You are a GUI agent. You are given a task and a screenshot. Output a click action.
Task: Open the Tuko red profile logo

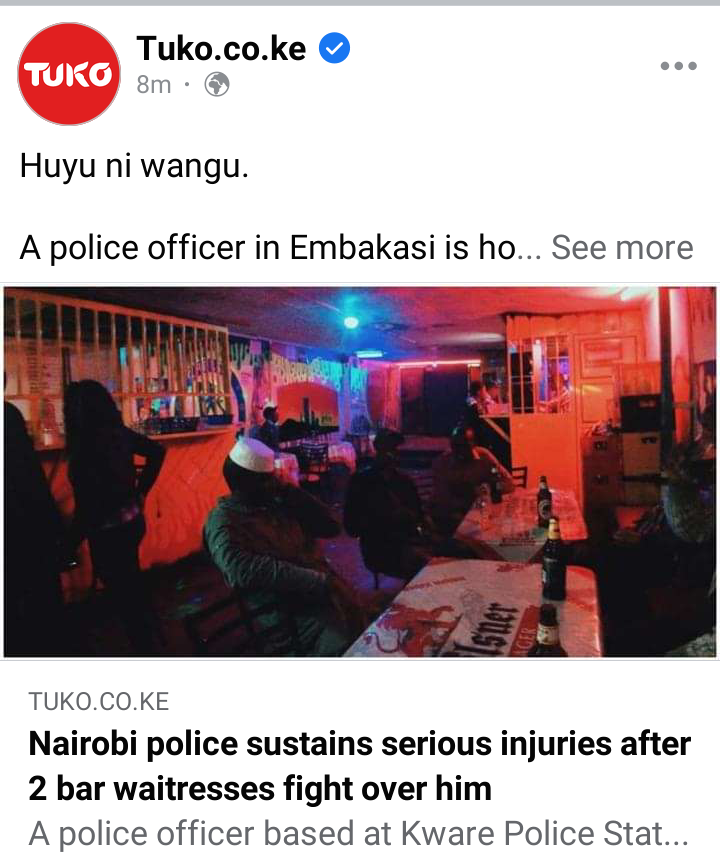[69, 73]
